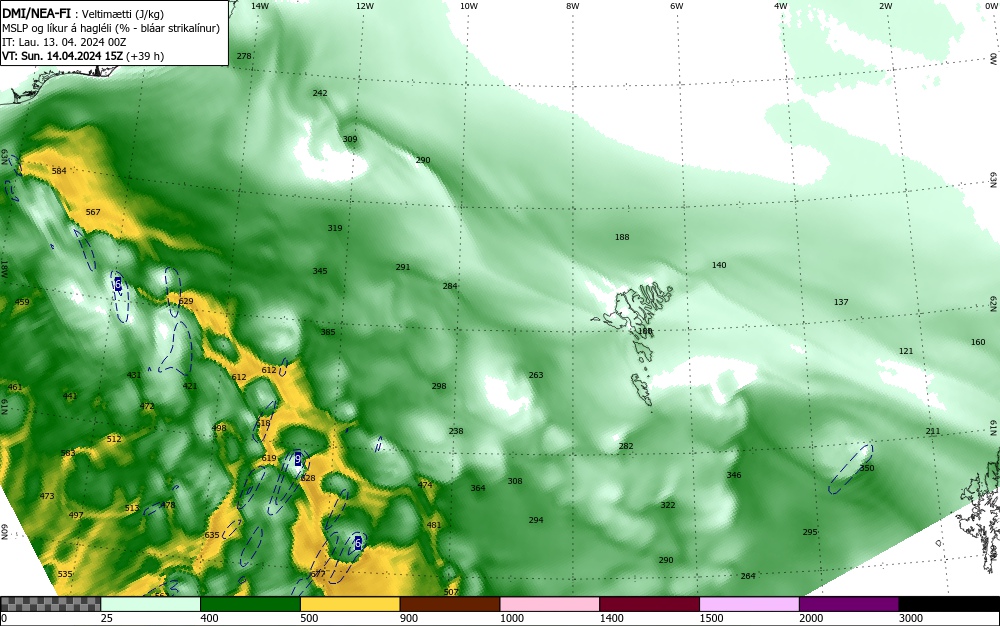
Task: Click the yellow 500–900 legend swatch
Action: click(x=350, y=604)
